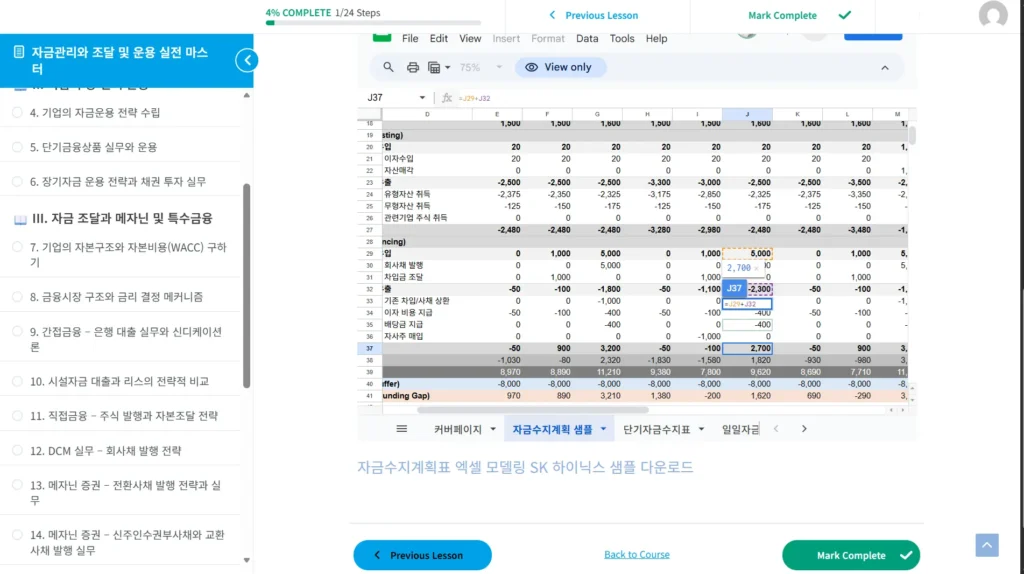1024x574 pixels.
Task: Open filter views dropdown caret
Action: [447, 67]
